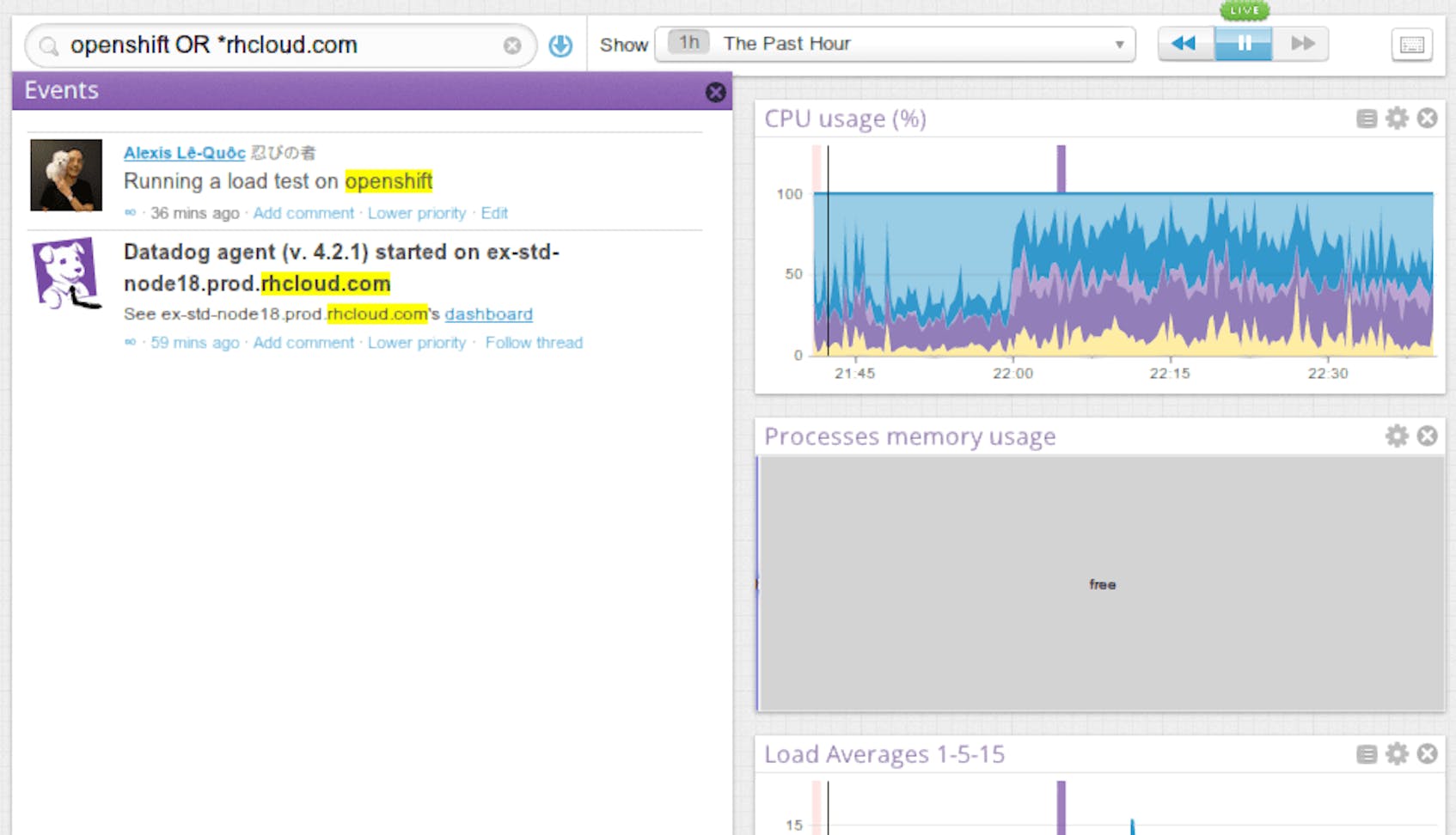
Task: Rewind the dashboard timeline
Action: click(1184, 42)
